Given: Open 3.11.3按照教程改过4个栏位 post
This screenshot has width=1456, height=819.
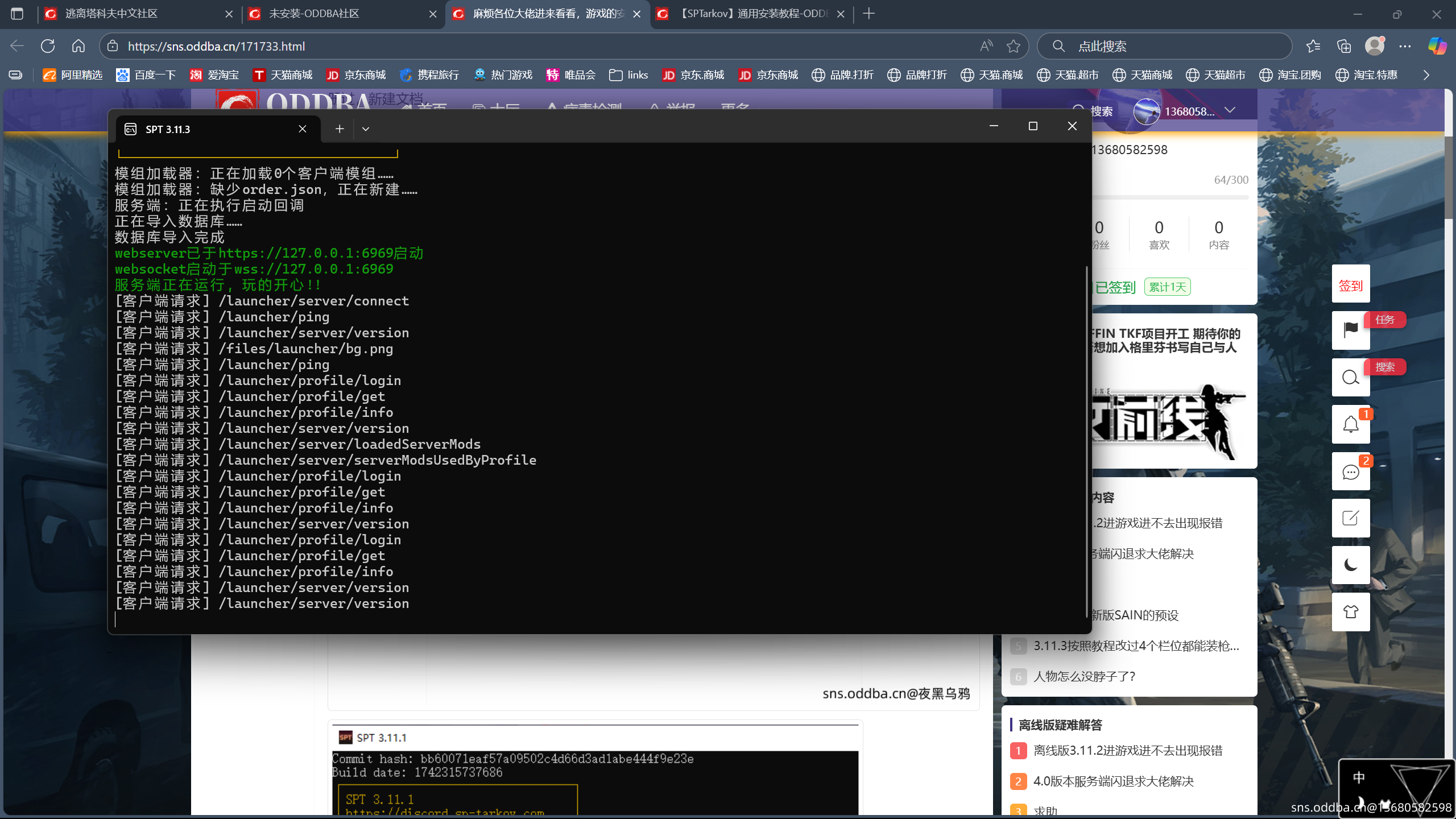Looking at the screenshot, I should pos(1136,646).
